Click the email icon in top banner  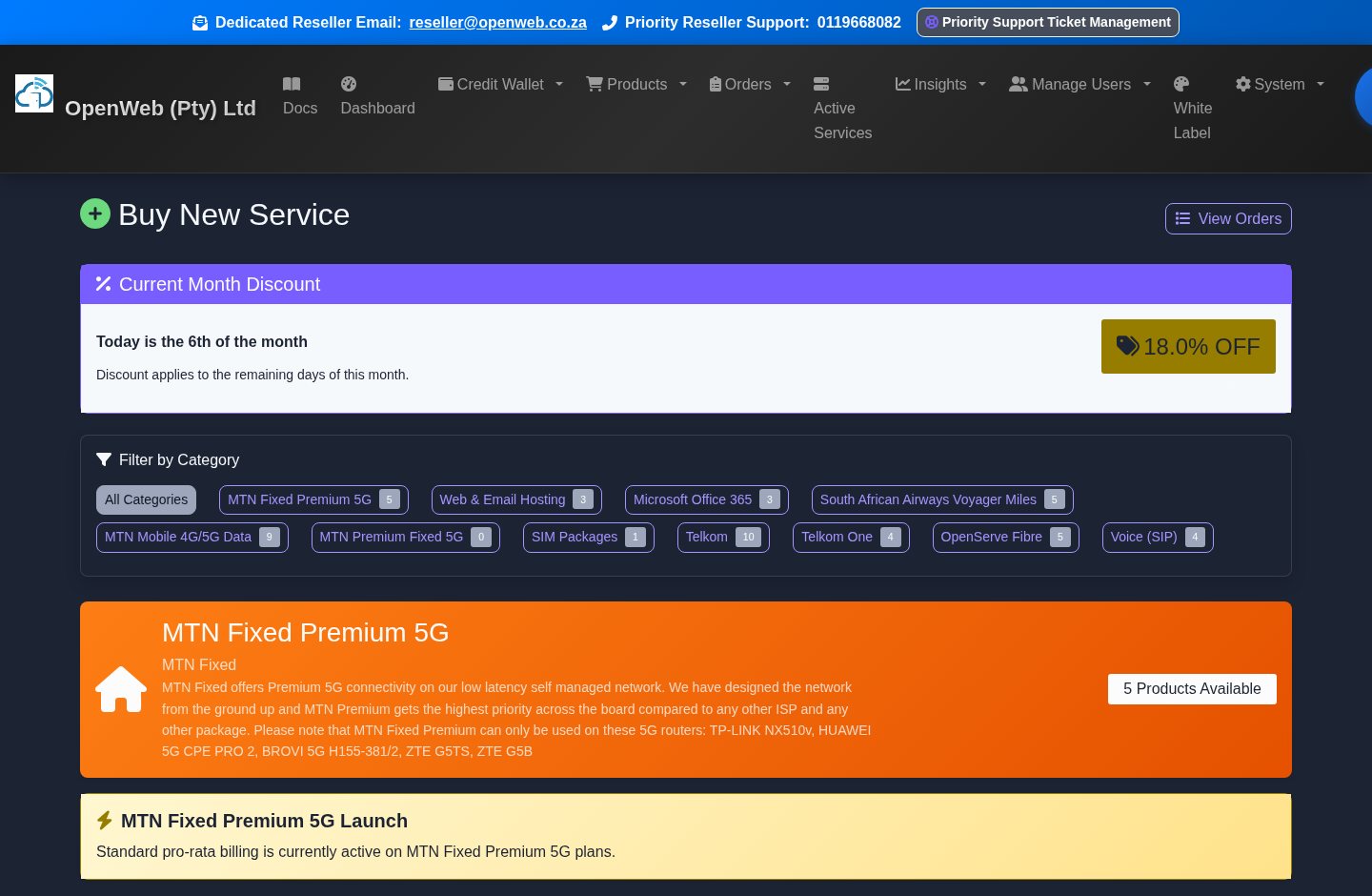200,23
